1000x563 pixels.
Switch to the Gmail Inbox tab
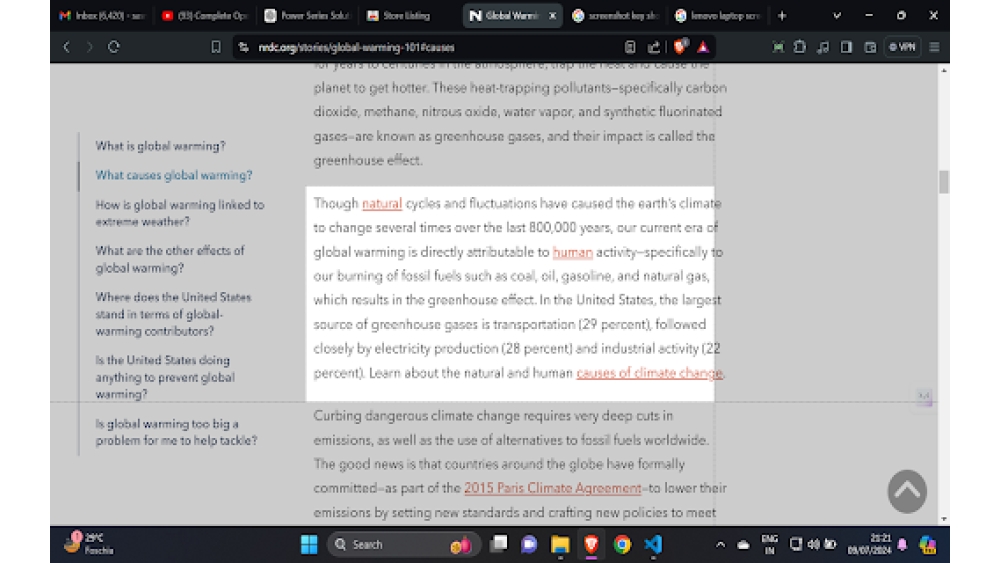[102, 16]
